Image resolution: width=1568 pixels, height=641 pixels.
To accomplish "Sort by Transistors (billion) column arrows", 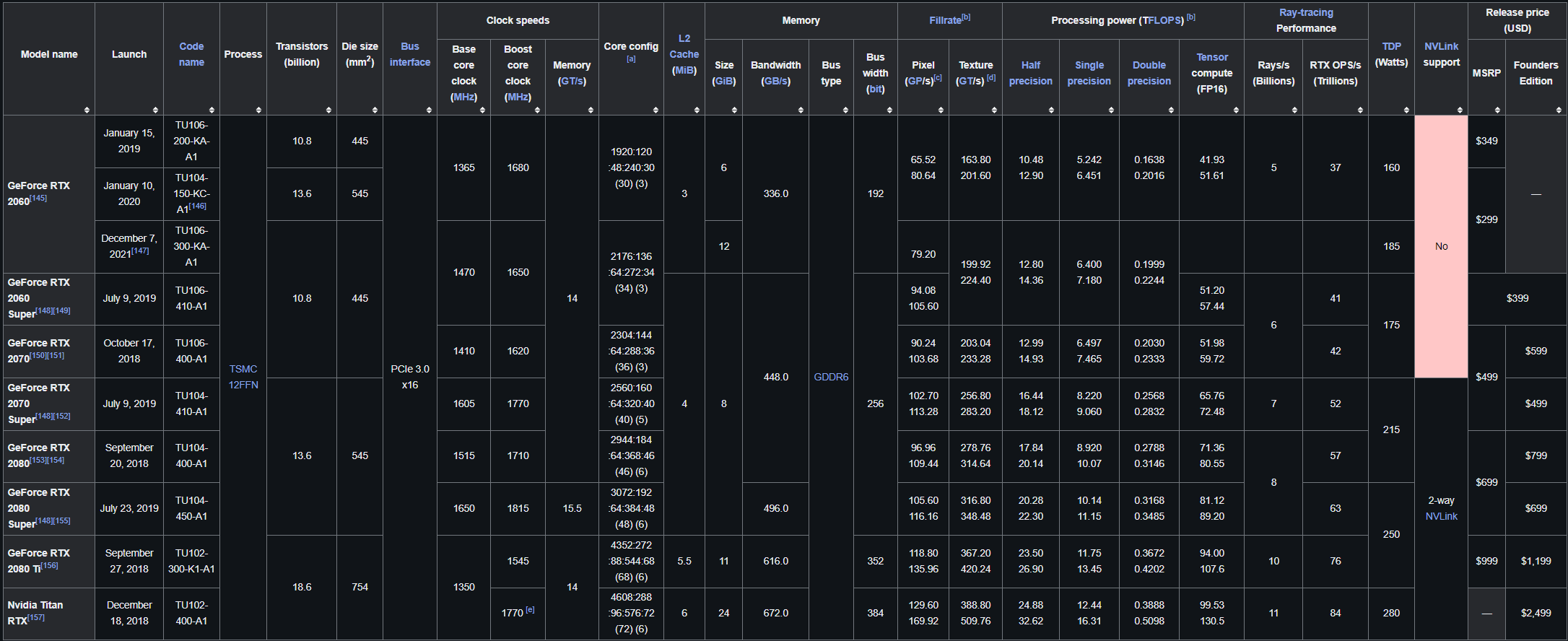I will coord(328,110).
